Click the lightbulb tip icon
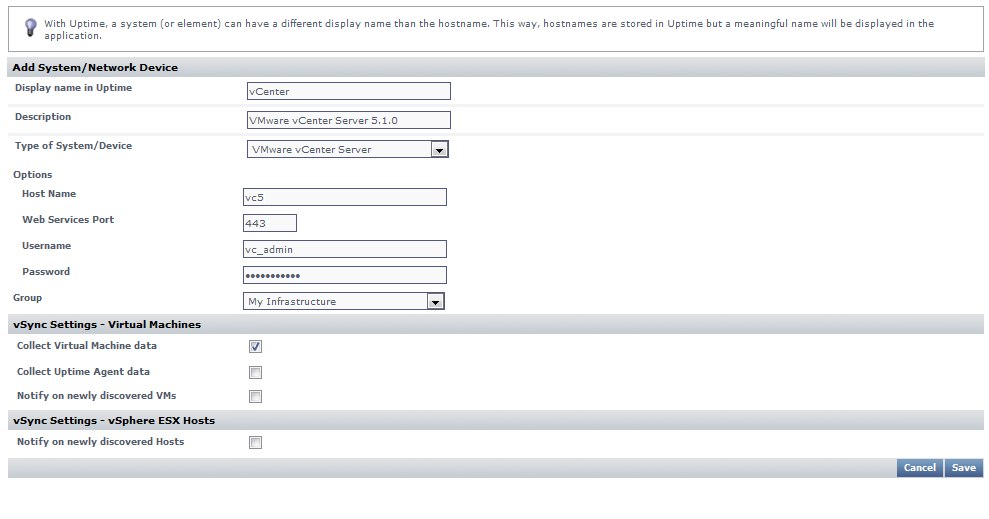989x519 pixels. pos(31,27)
